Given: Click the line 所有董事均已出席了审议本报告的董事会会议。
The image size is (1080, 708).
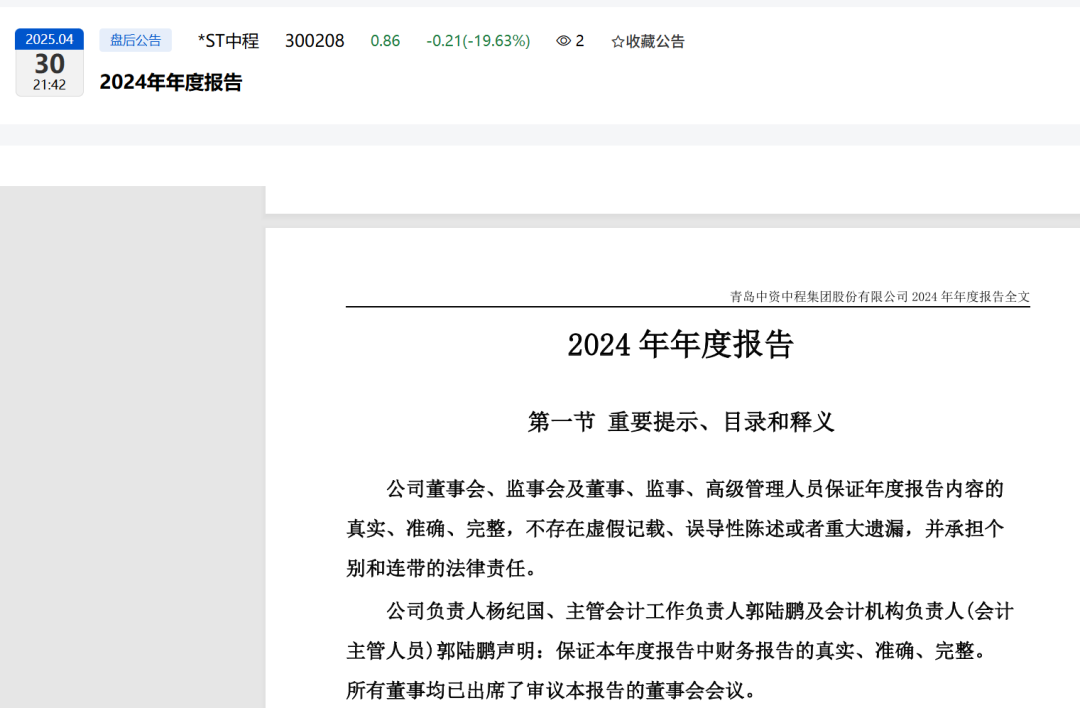Looking at the screenshot, I should (552, 689).
